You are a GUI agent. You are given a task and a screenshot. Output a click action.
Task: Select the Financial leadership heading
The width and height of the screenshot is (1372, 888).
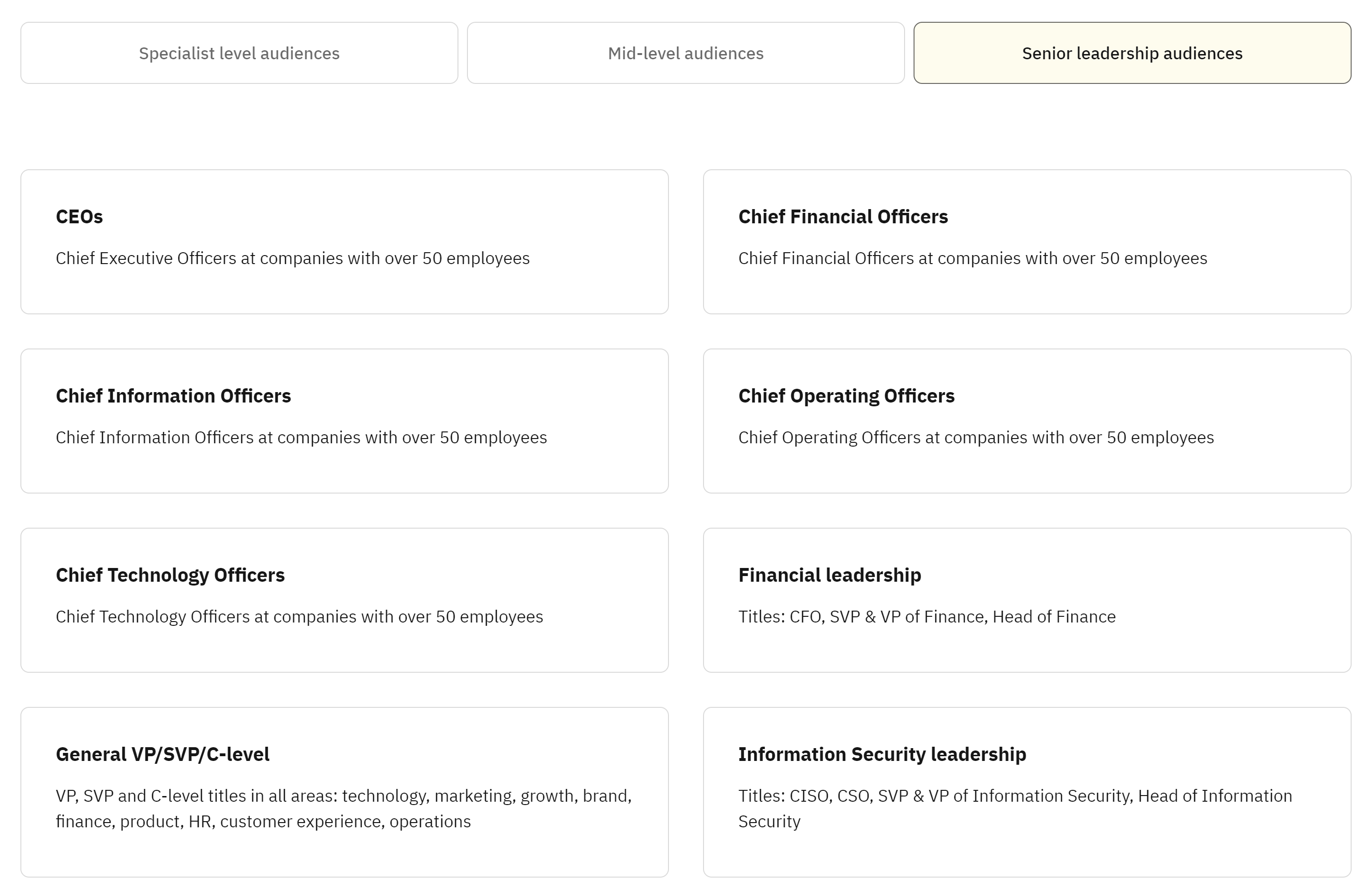[x=830, y=576]
